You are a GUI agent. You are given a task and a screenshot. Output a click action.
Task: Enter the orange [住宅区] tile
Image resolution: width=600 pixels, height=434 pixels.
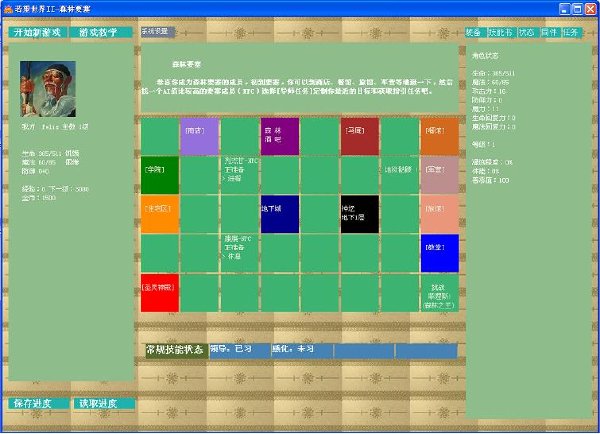pos(160,214)
